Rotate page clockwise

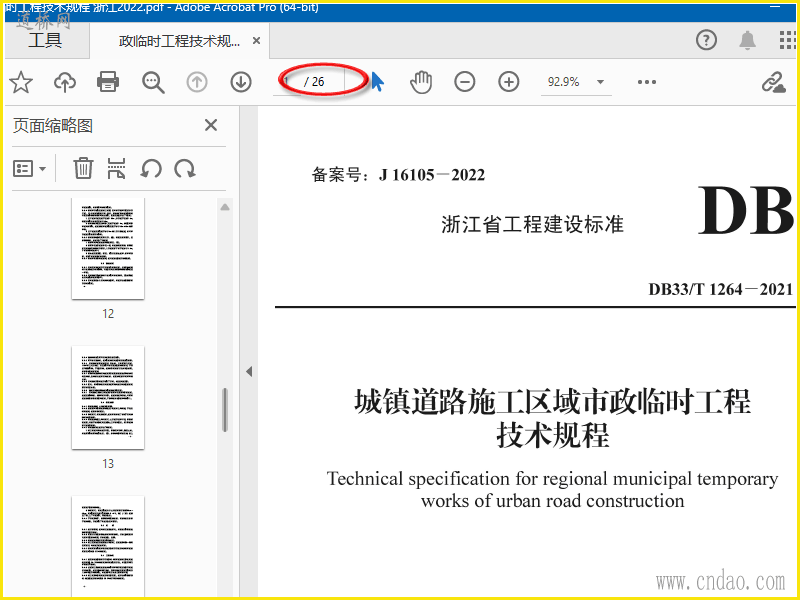185,168
